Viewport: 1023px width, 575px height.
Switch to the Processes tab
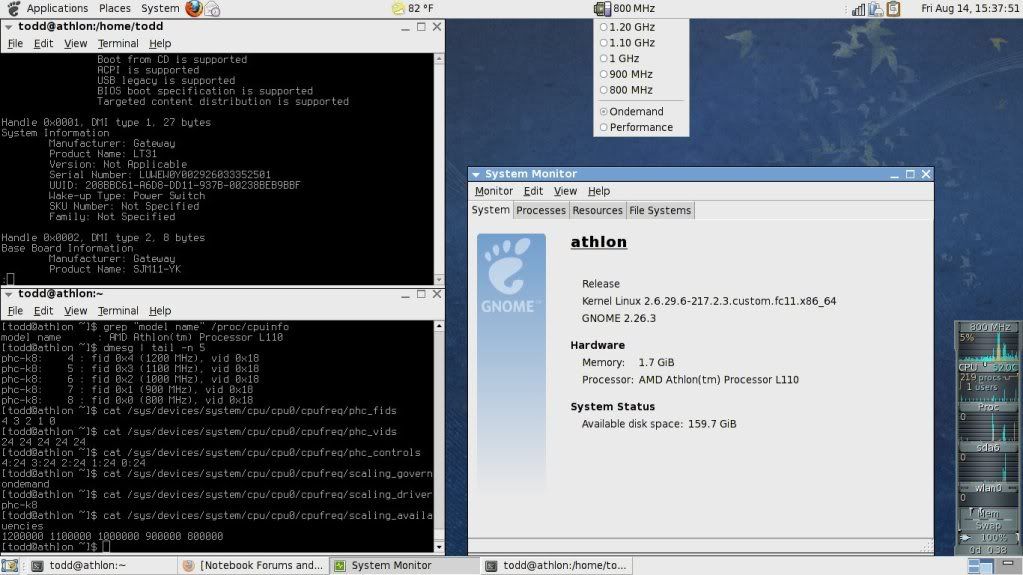540,210
